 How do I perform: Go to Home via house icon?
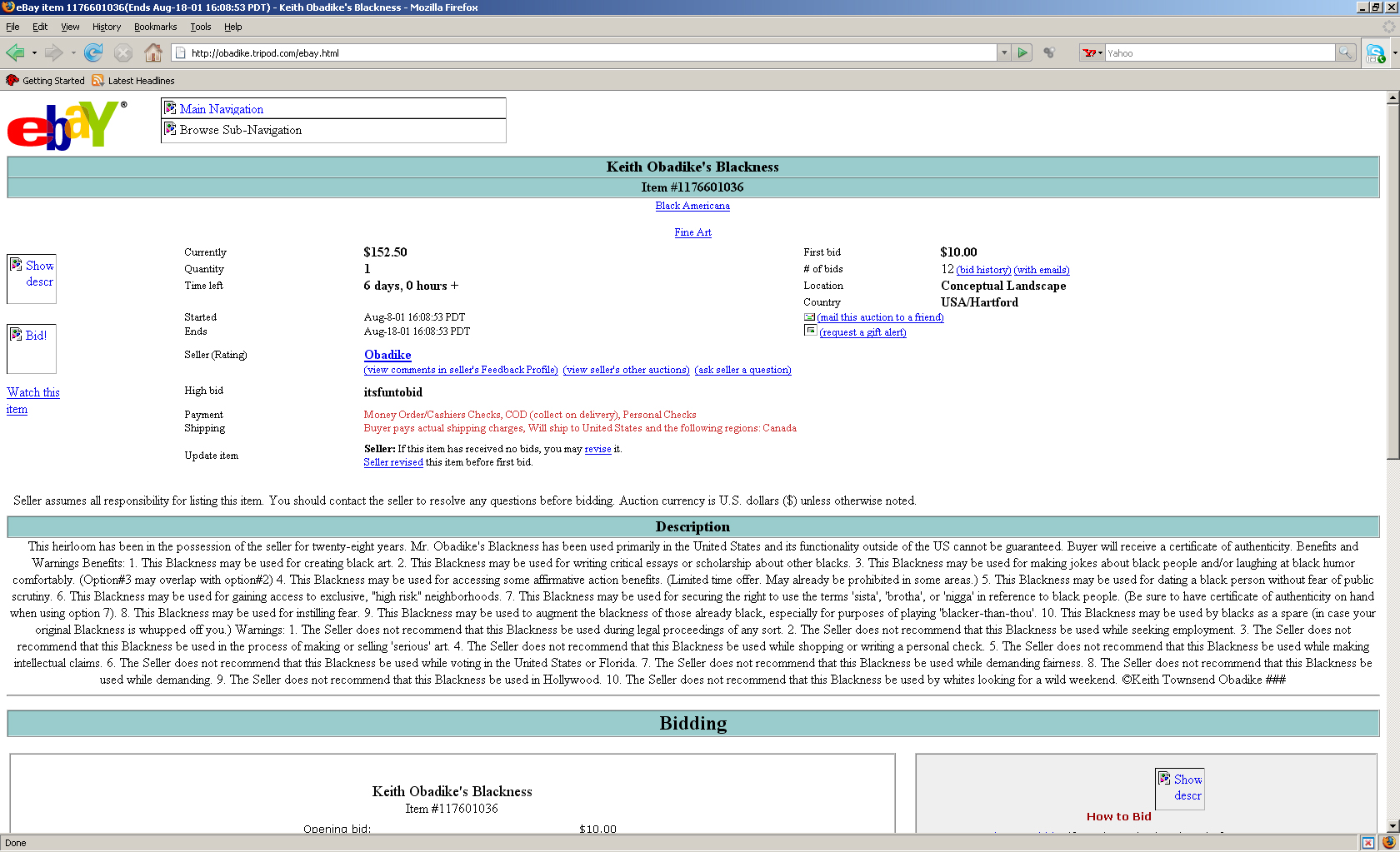(152, 53)
